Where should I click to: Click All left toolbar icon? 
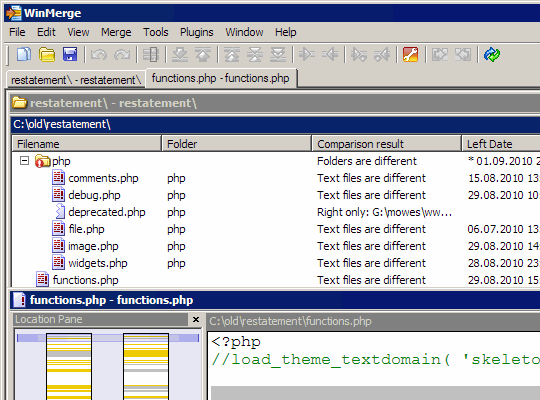point(463,54)
